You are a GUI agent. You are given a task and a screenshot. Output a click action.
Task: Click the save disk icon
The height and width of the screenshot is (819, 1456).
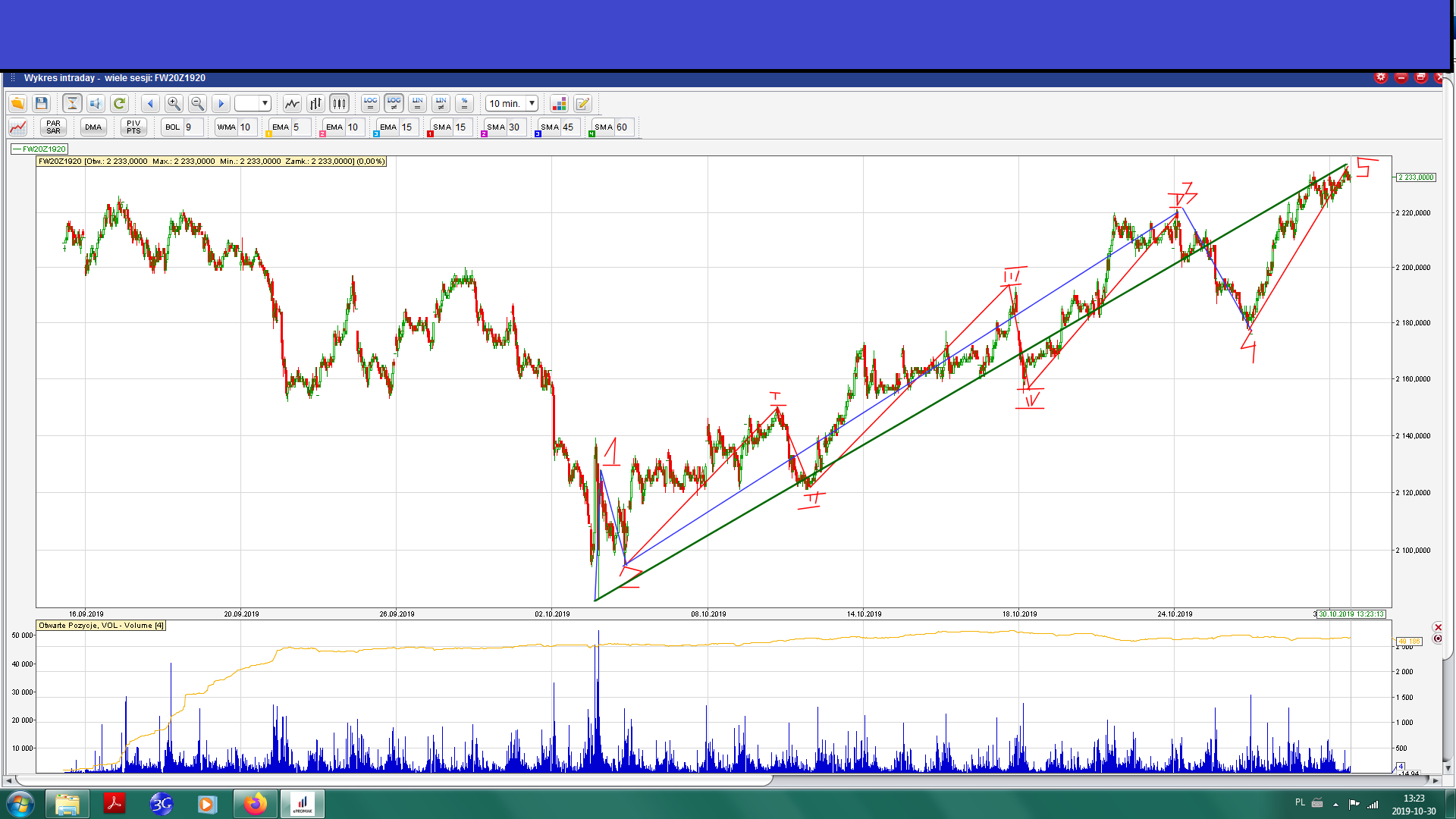point(42,103)
